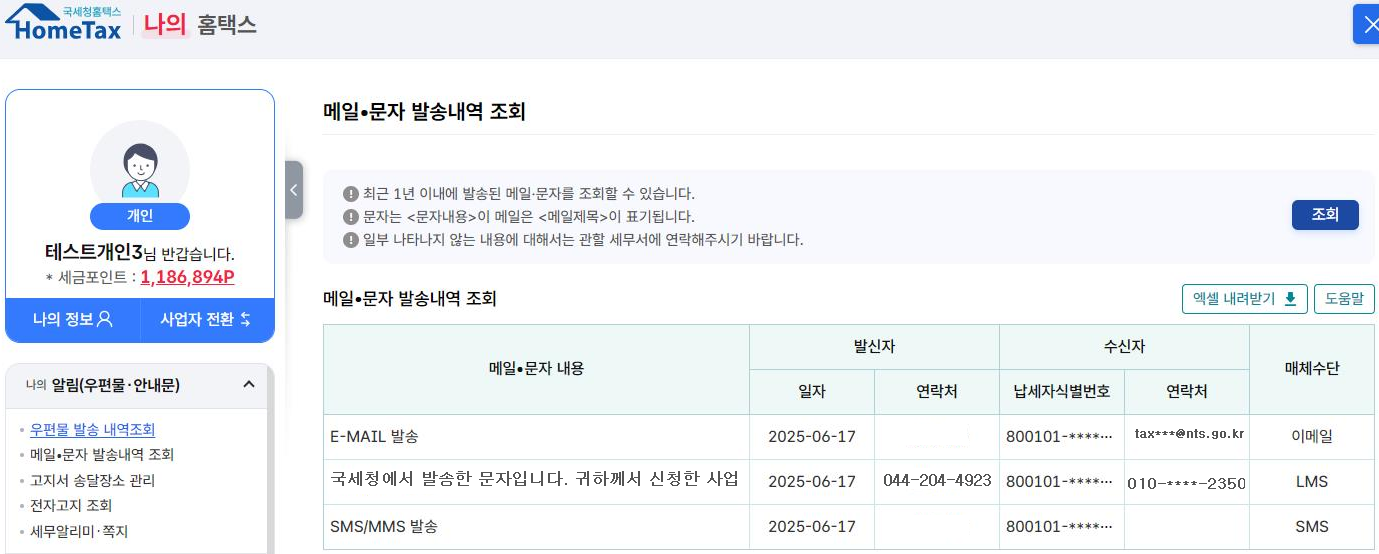Go to 고지서 송달장소 관리

(92, 480)
